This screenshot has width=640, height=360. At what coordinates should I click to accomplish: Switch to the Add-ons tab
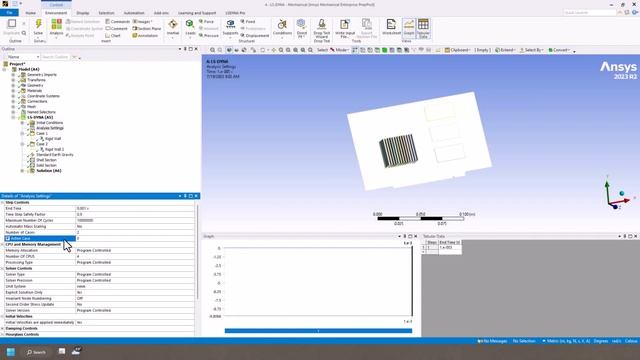coord(161,13)
